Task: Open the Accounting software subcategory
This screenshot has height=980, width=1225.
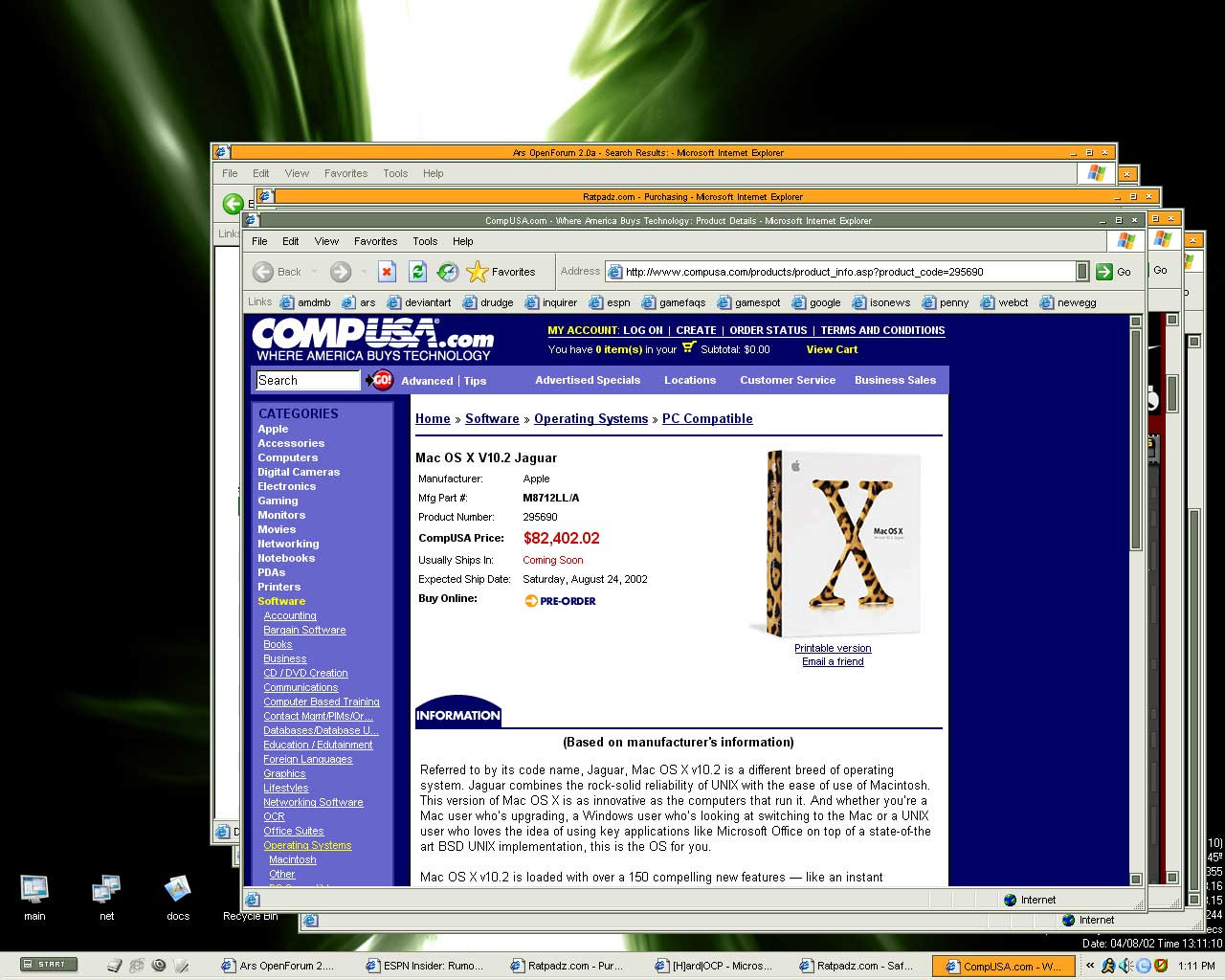Action: 290,615
